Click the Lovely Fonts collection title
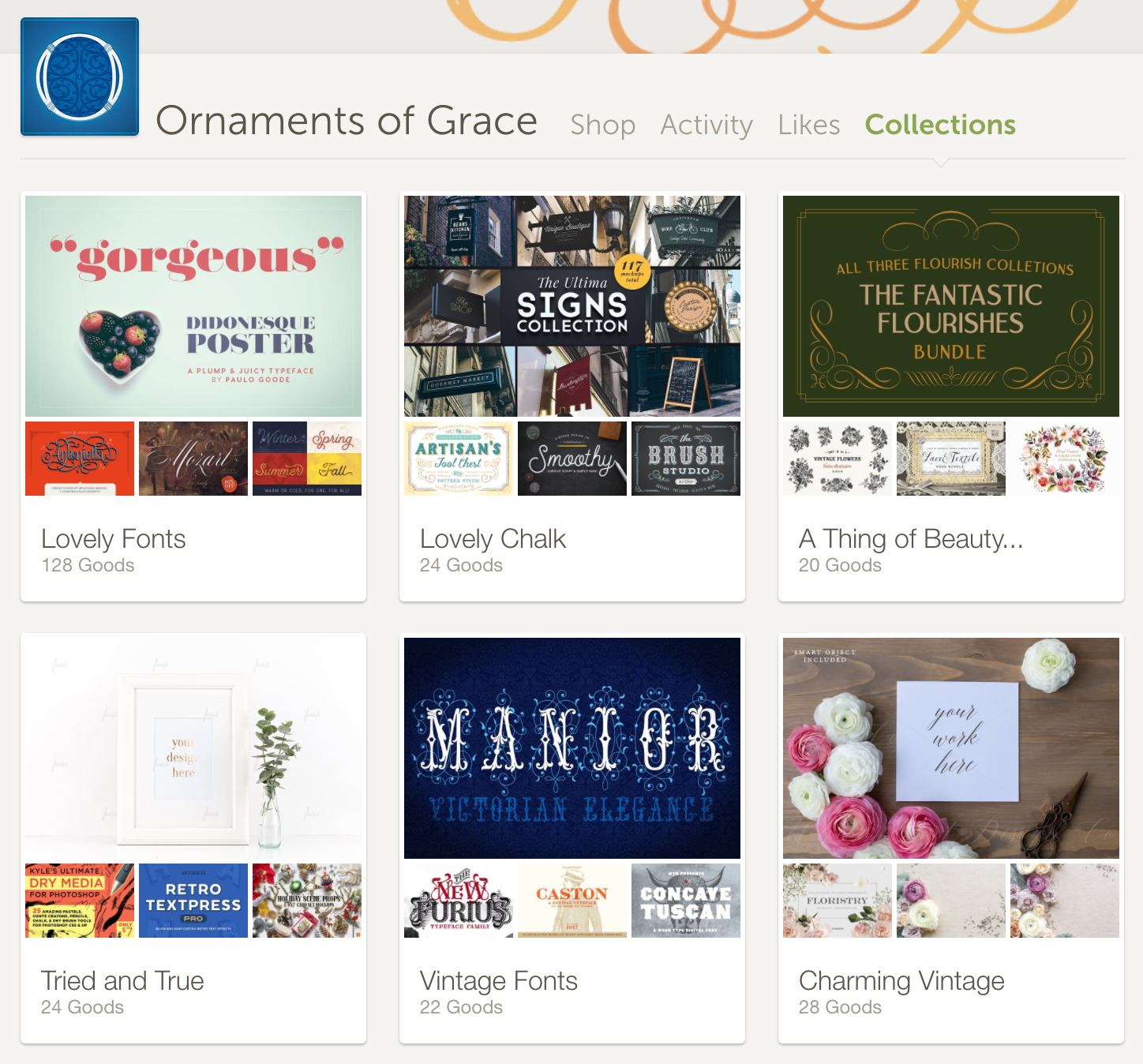This screenshot has height=1064, width=1143. coord(114,538)
